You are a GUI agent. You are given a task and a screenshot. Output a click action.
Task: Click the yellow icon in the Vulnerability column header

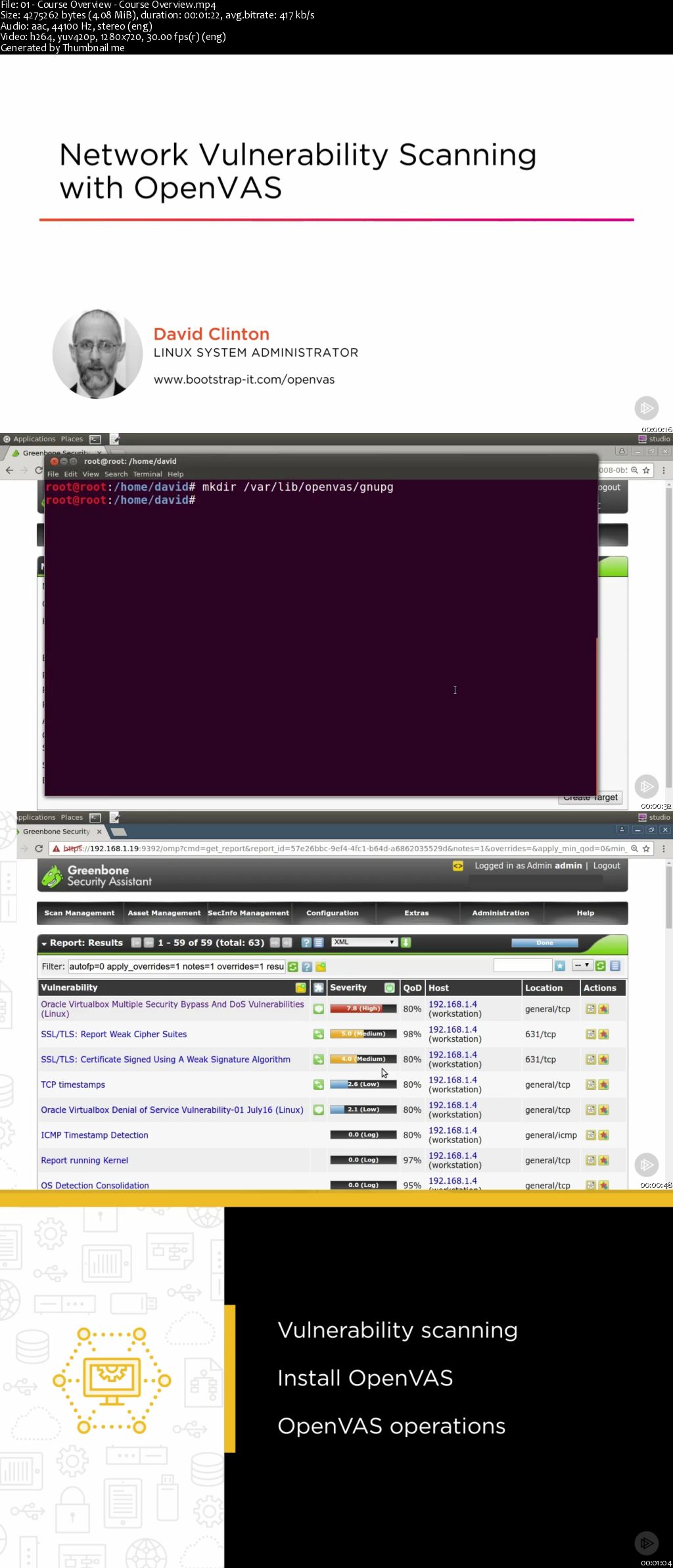tap(301, 988)
